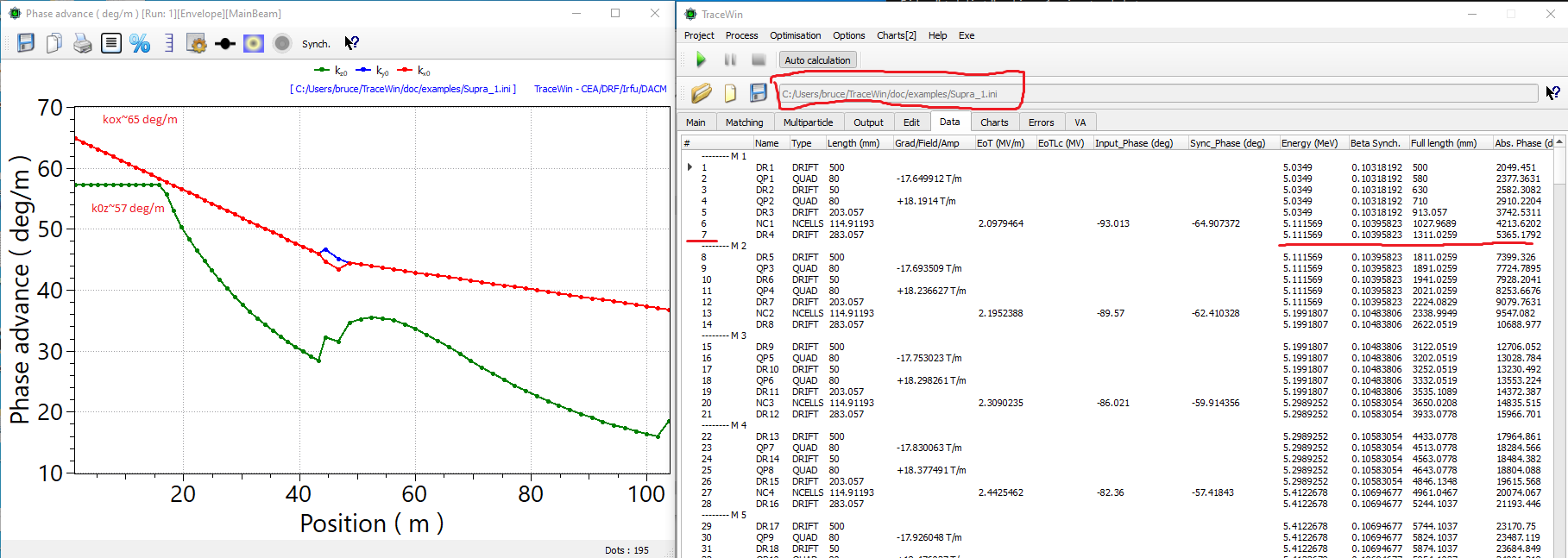Image resolution: width=1568 pixels, height=558 pixels.
Task: Open the Optimisation menu
Action: [x=795, y=35]
